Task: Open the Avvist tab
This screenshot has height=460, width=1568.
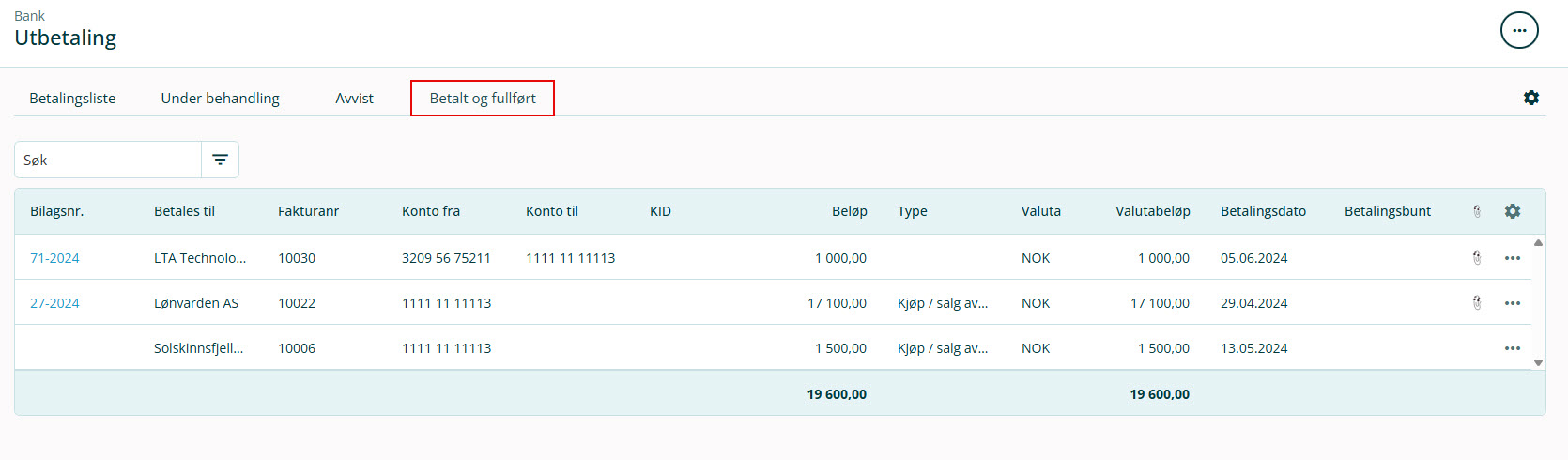Action: tap(354, 99)
